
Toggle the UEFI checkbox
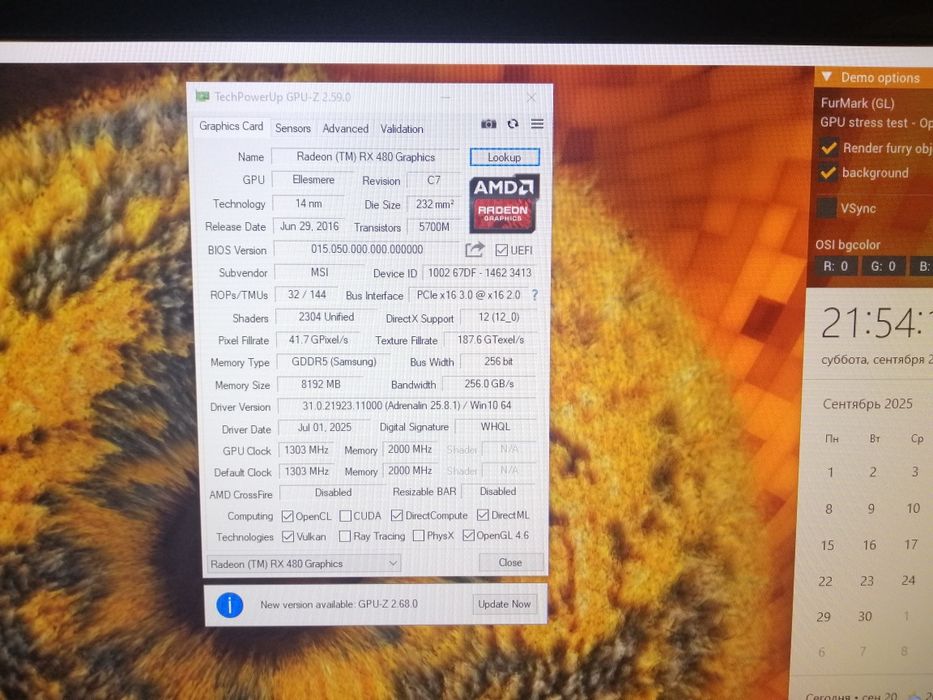[502, 250]
